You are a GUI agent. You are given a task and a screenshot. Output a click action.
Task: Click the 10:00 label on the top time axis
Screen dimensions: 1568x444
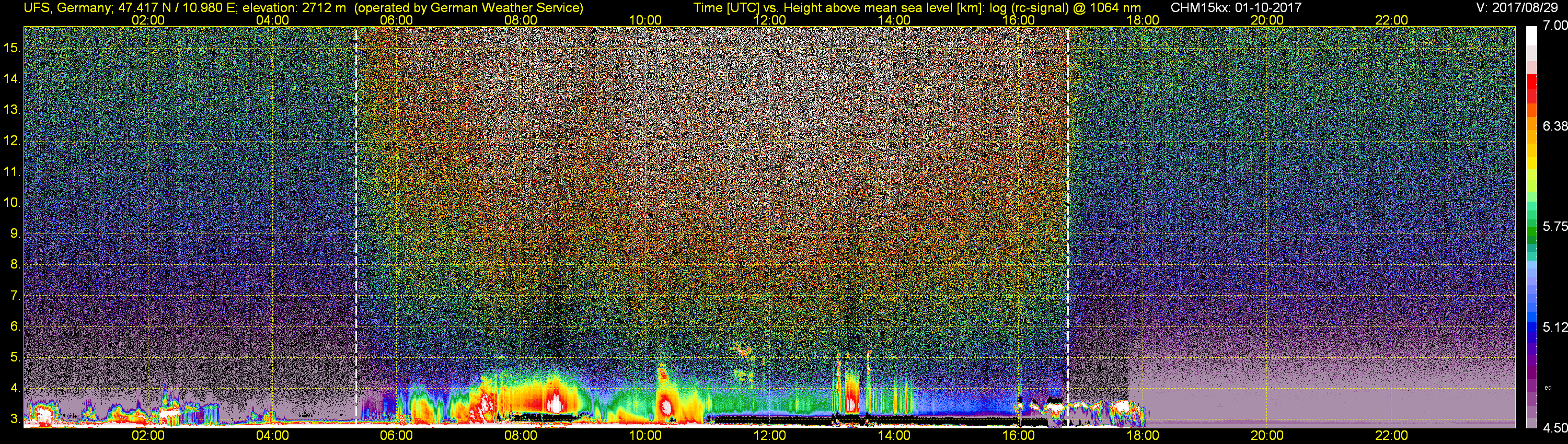645,20
